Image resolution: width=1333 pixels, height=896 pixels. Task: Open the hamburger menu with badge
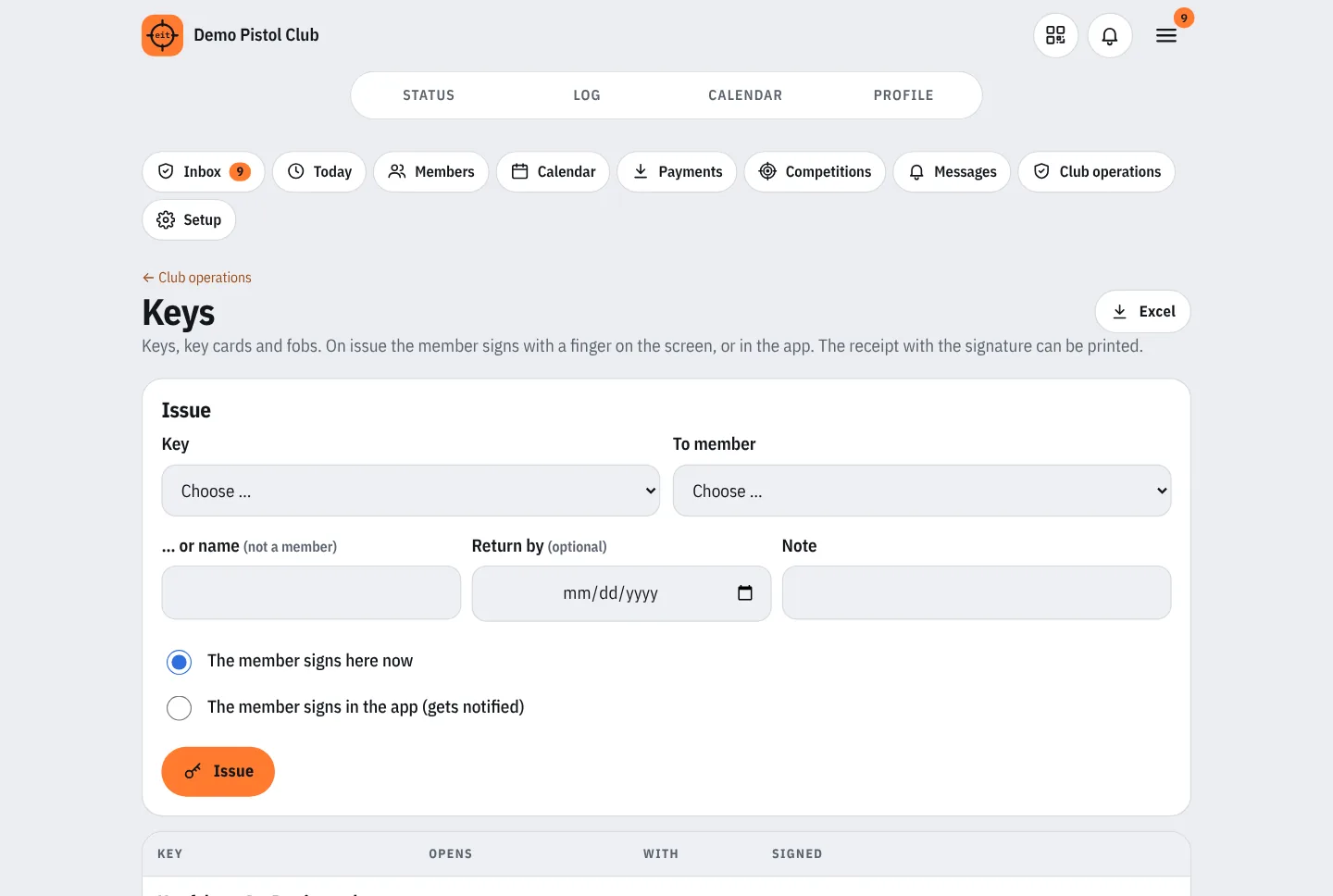(x=1166, y=35)
